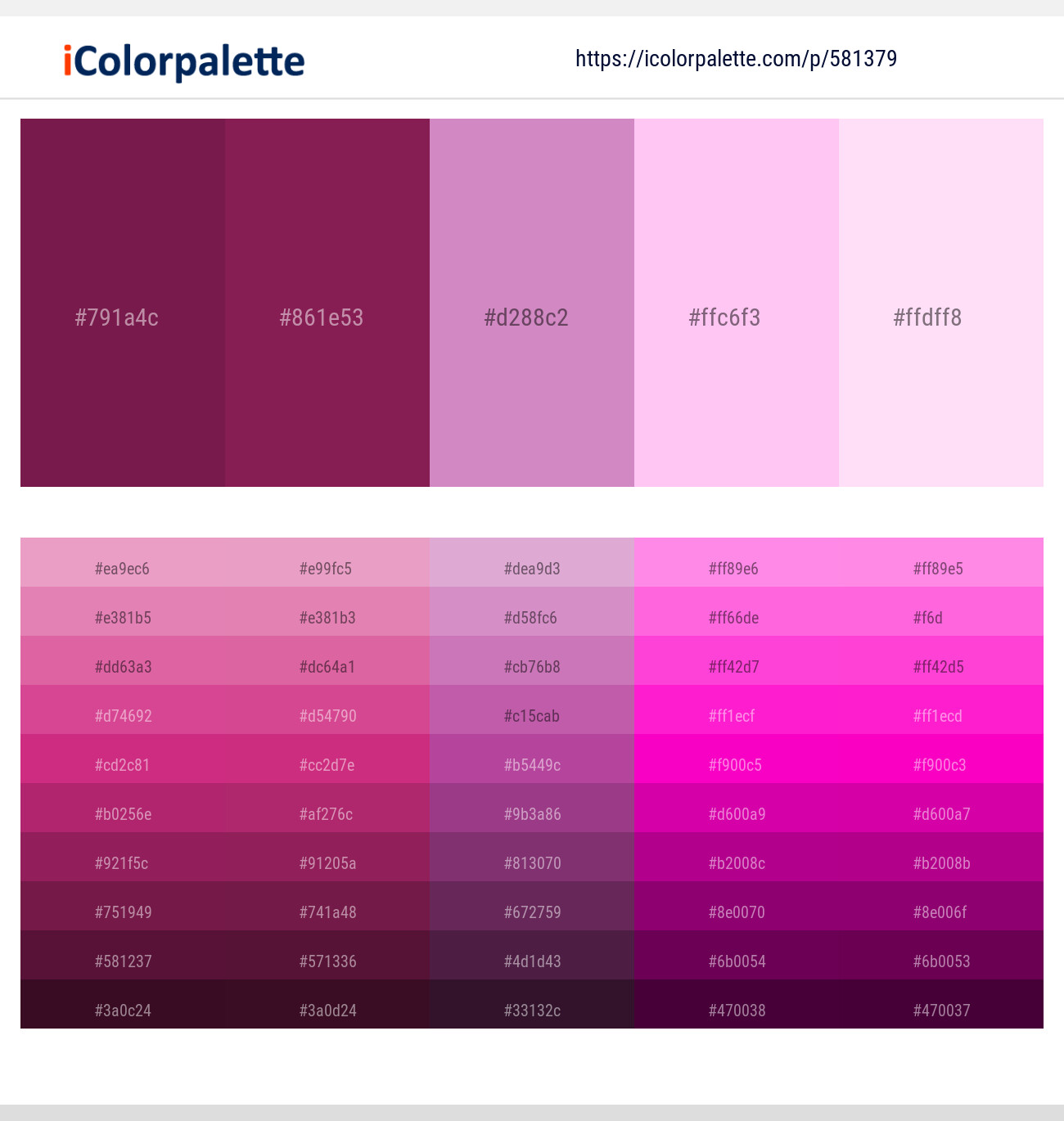Open the icolorpalette.com/p/581379 link
The height and width of the screenshot is (1121, 1064).
[735, 58]
